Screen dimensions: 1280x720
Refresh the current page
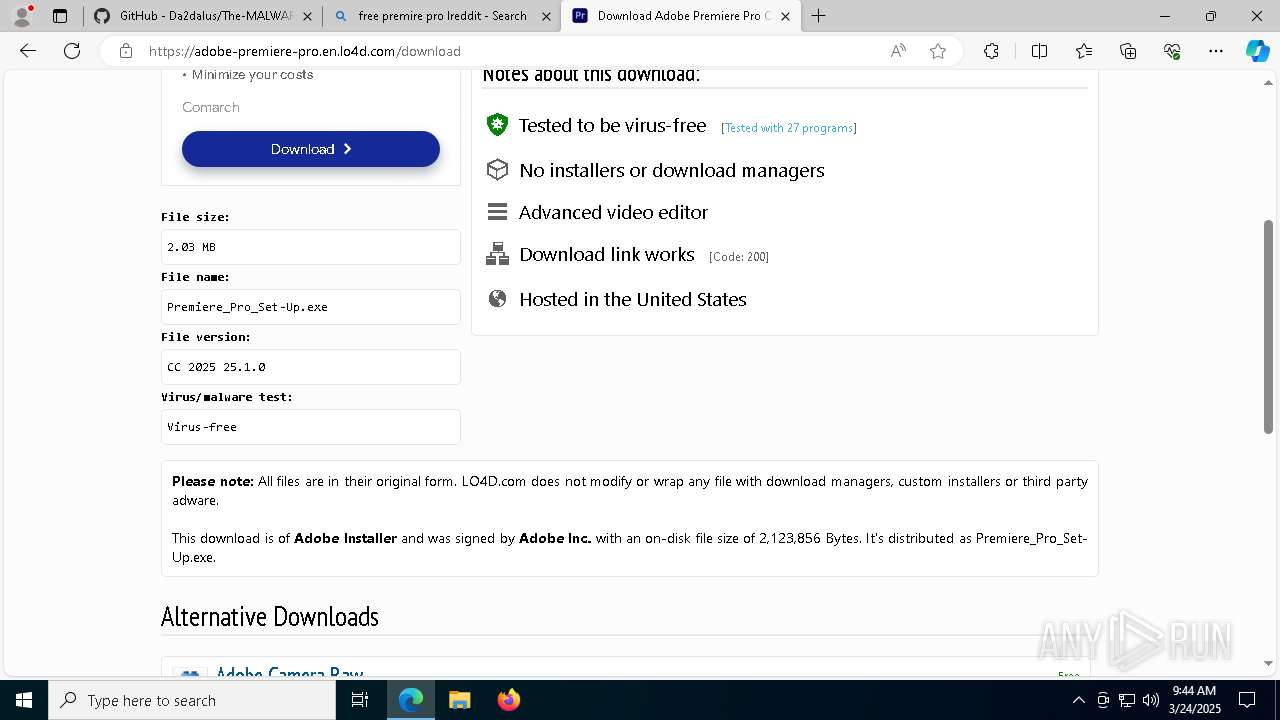[x=72, y=51]
